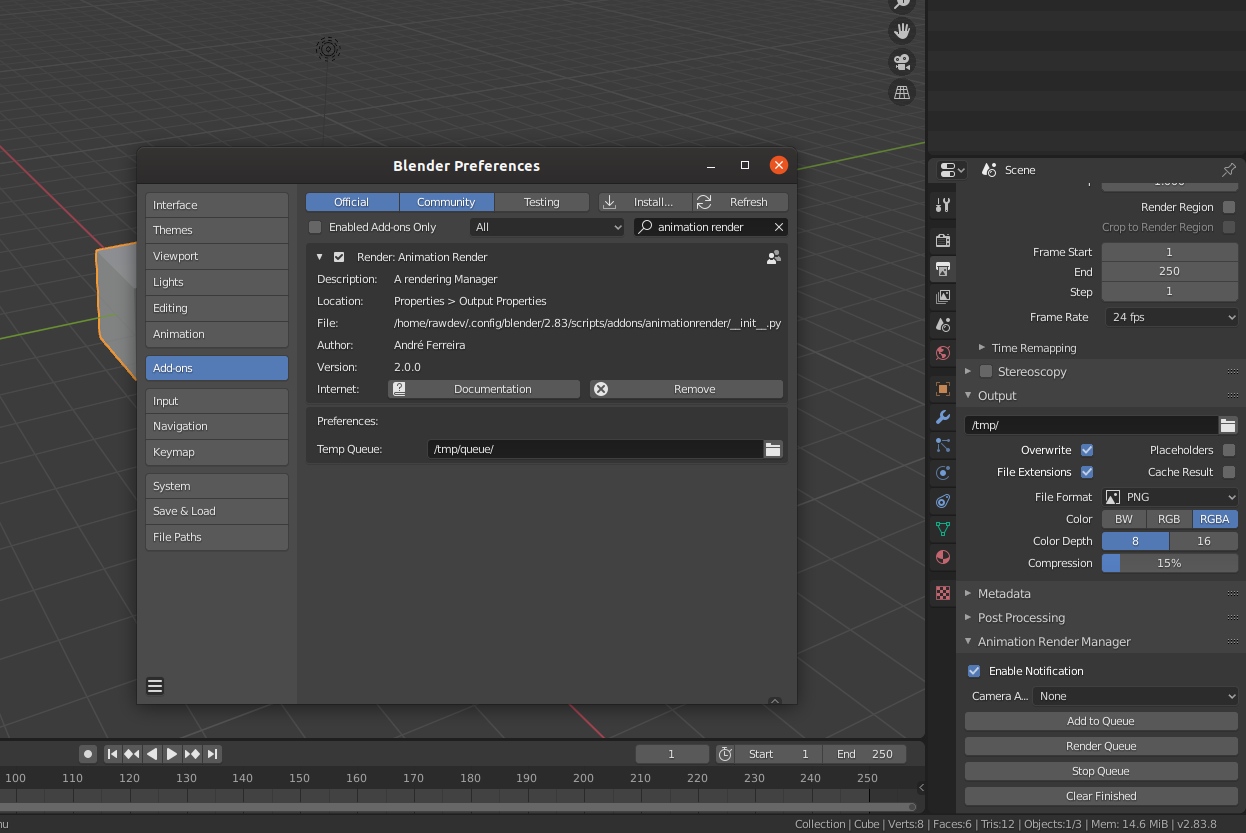Click the pin icon in properties header

[x=1229, y=170]
